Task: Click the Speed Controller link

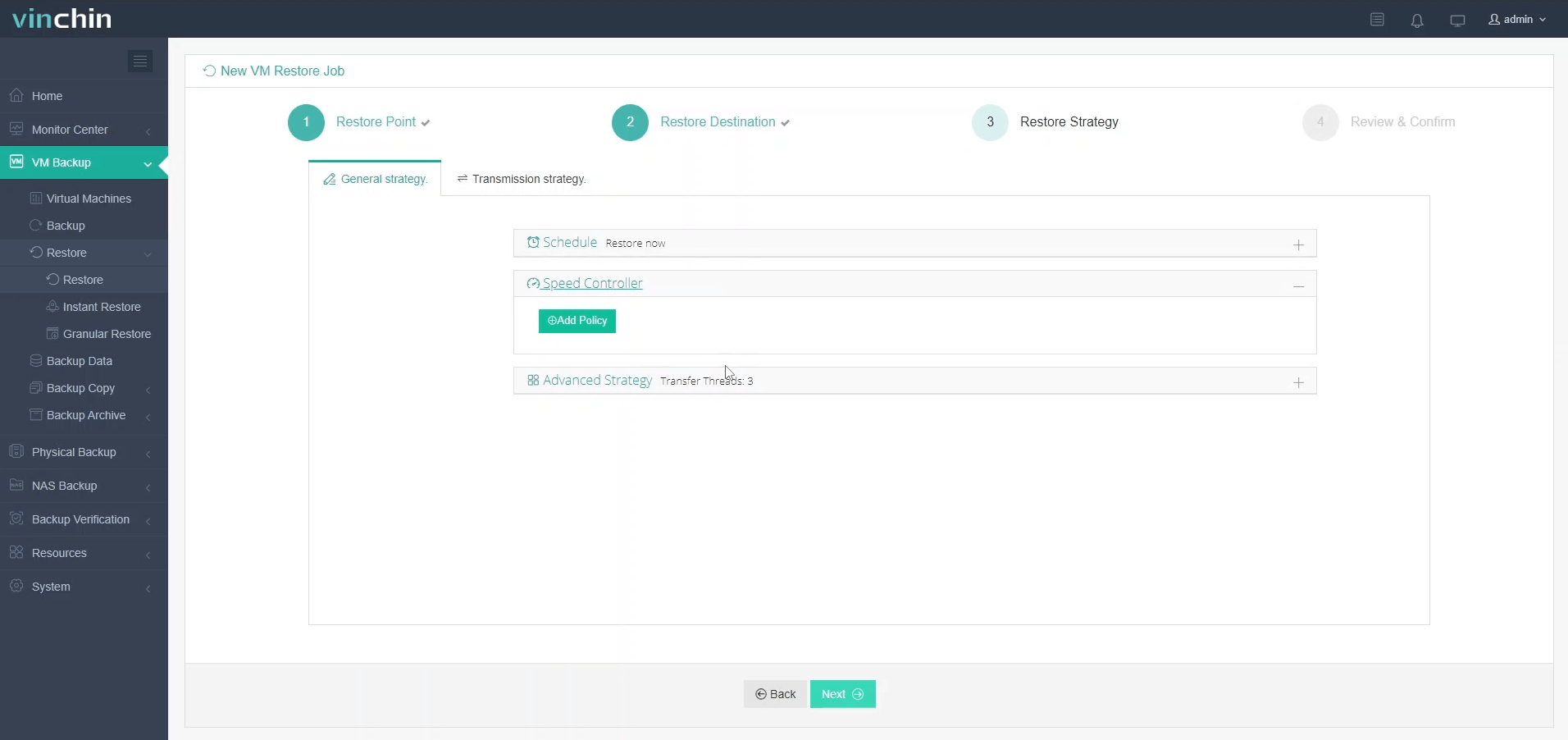Action: point(593,283)
